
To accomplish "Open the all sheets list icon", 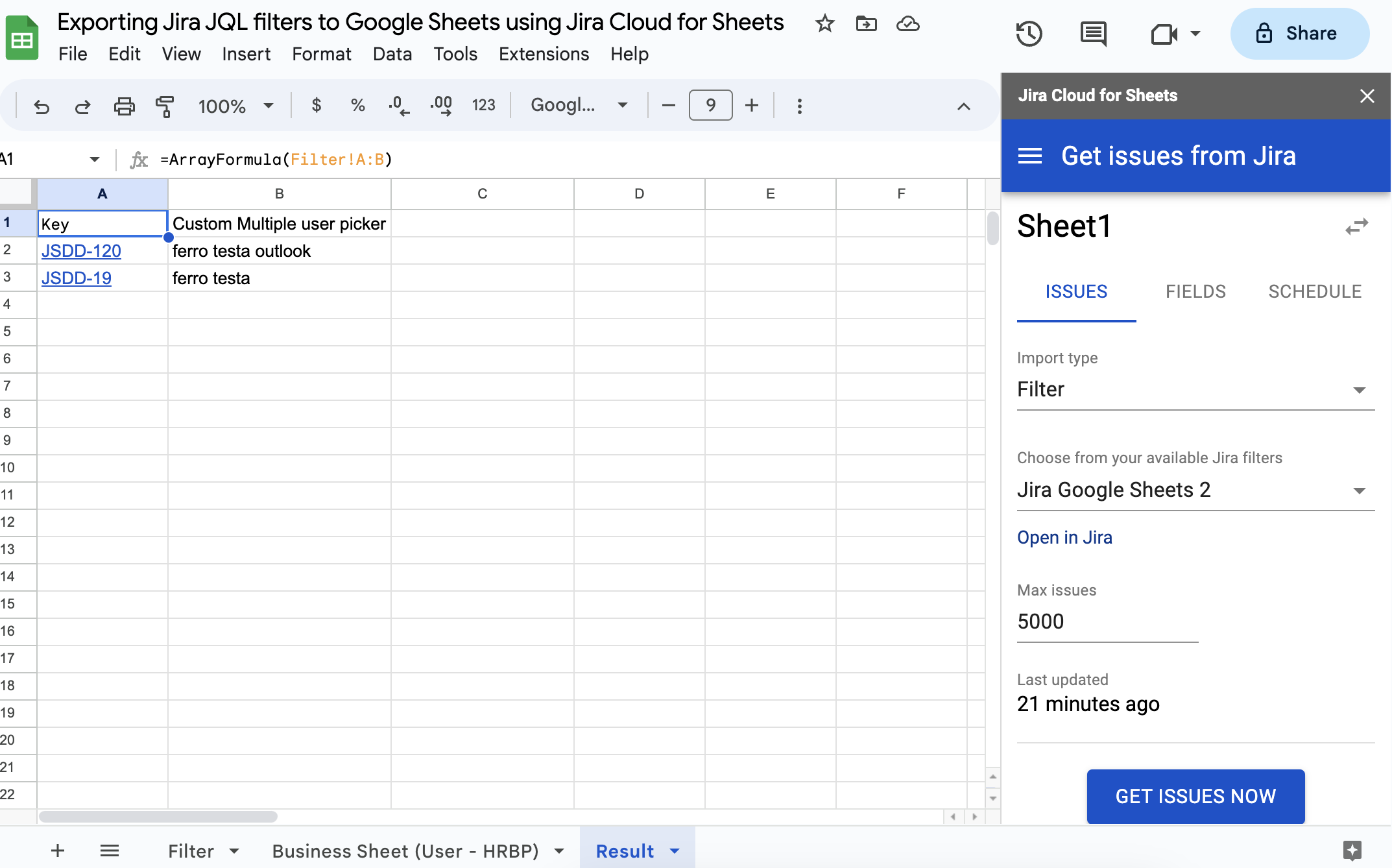I will click(110, 850).
